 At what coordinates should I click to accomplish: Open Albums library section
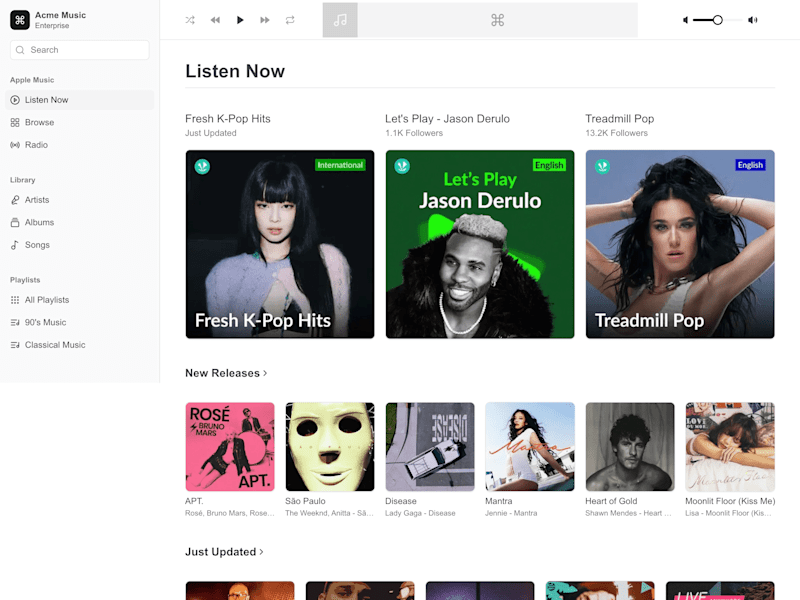80,222
